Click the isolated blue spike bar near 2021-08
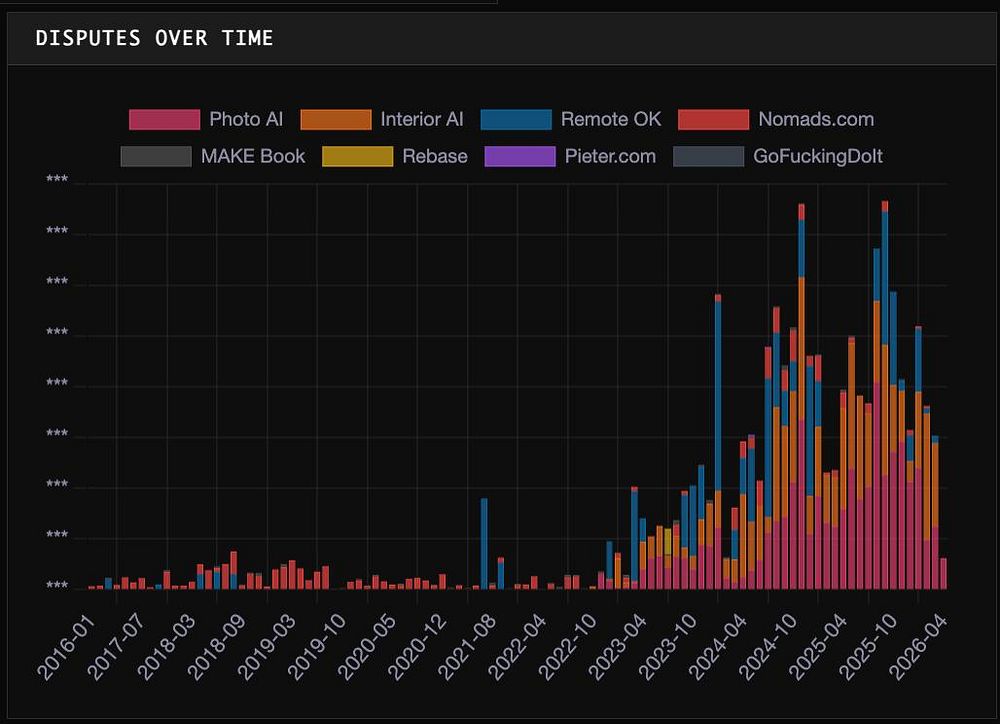This screenshot has width=1000, height=724. click(484, 543)
